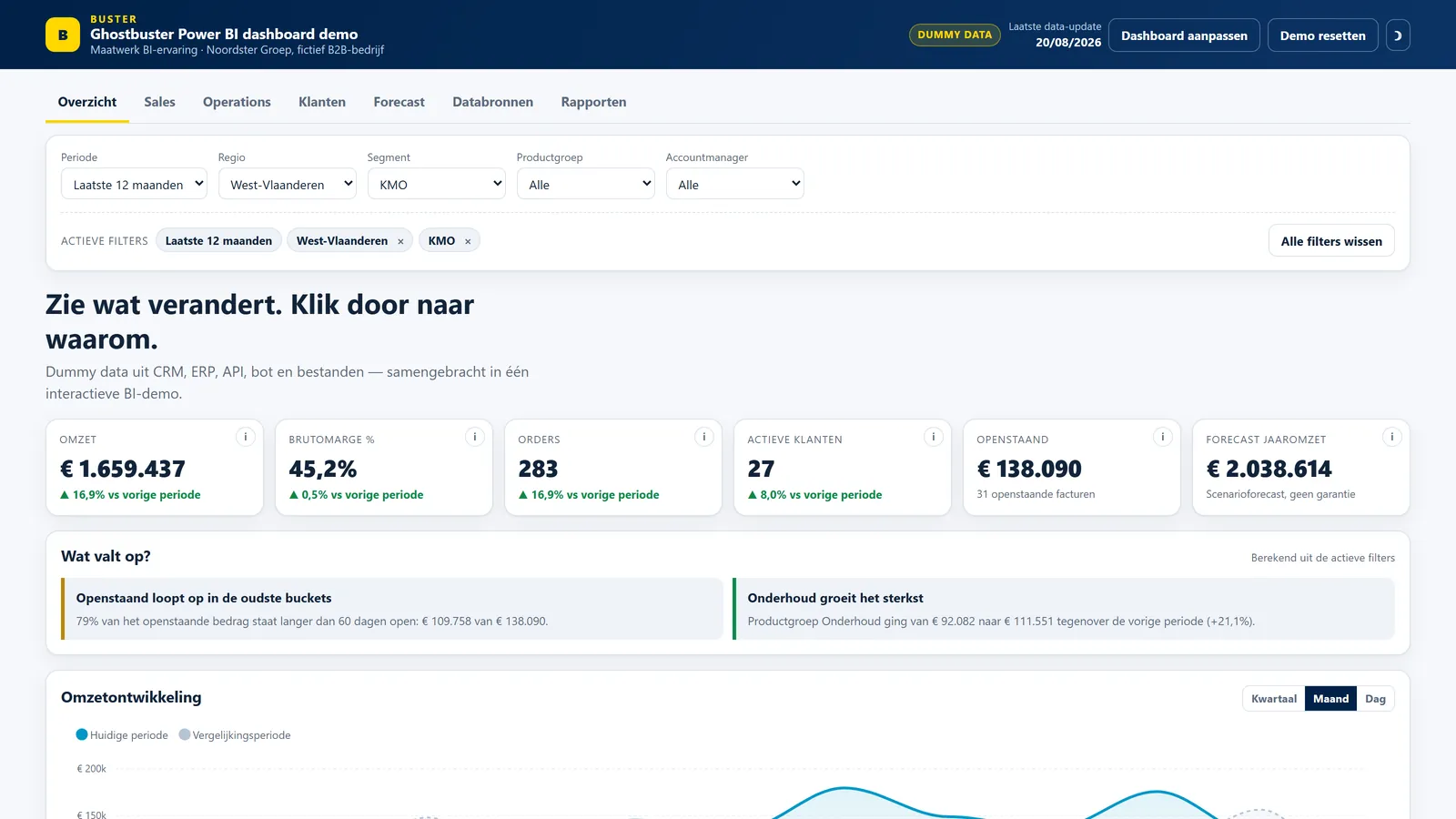
Task: Open info icon on Forecast jaaromzet card
Action: click(1392, 437)
